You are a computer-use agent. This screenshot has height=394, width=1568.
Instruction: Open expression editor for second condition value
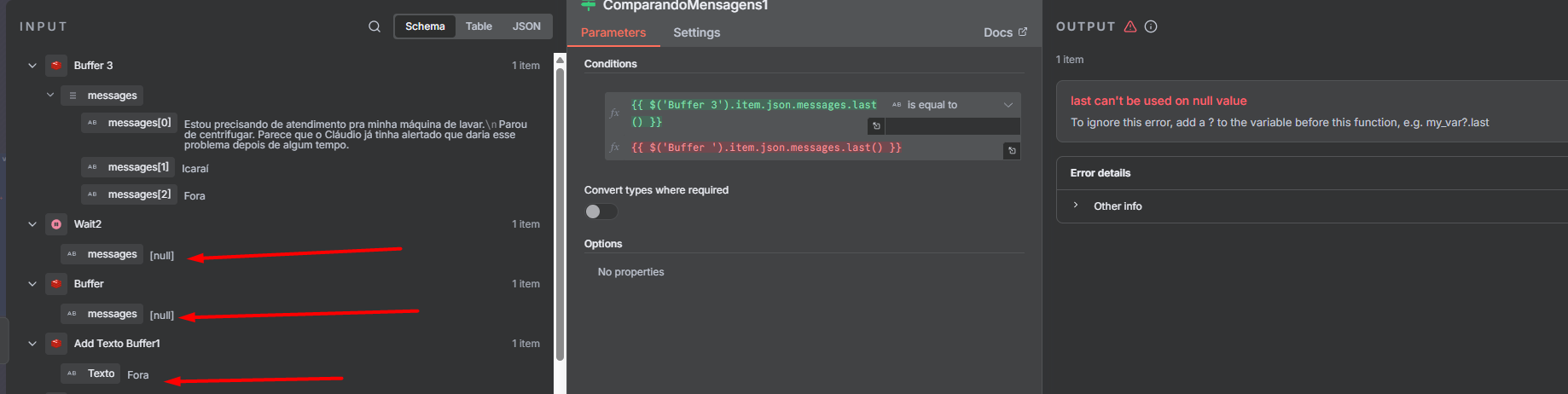pos(1012,151)
